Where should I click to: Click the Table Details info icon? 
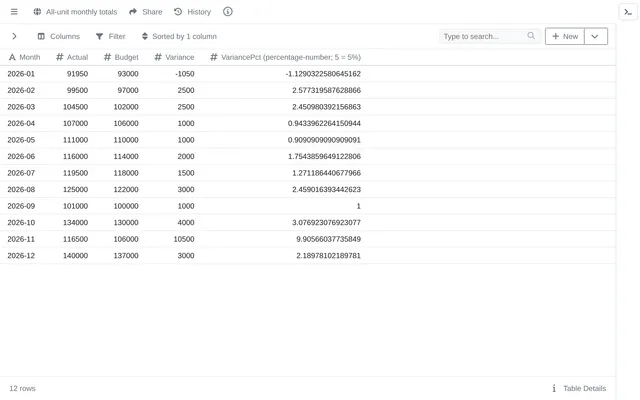click(x=554, y=388)
